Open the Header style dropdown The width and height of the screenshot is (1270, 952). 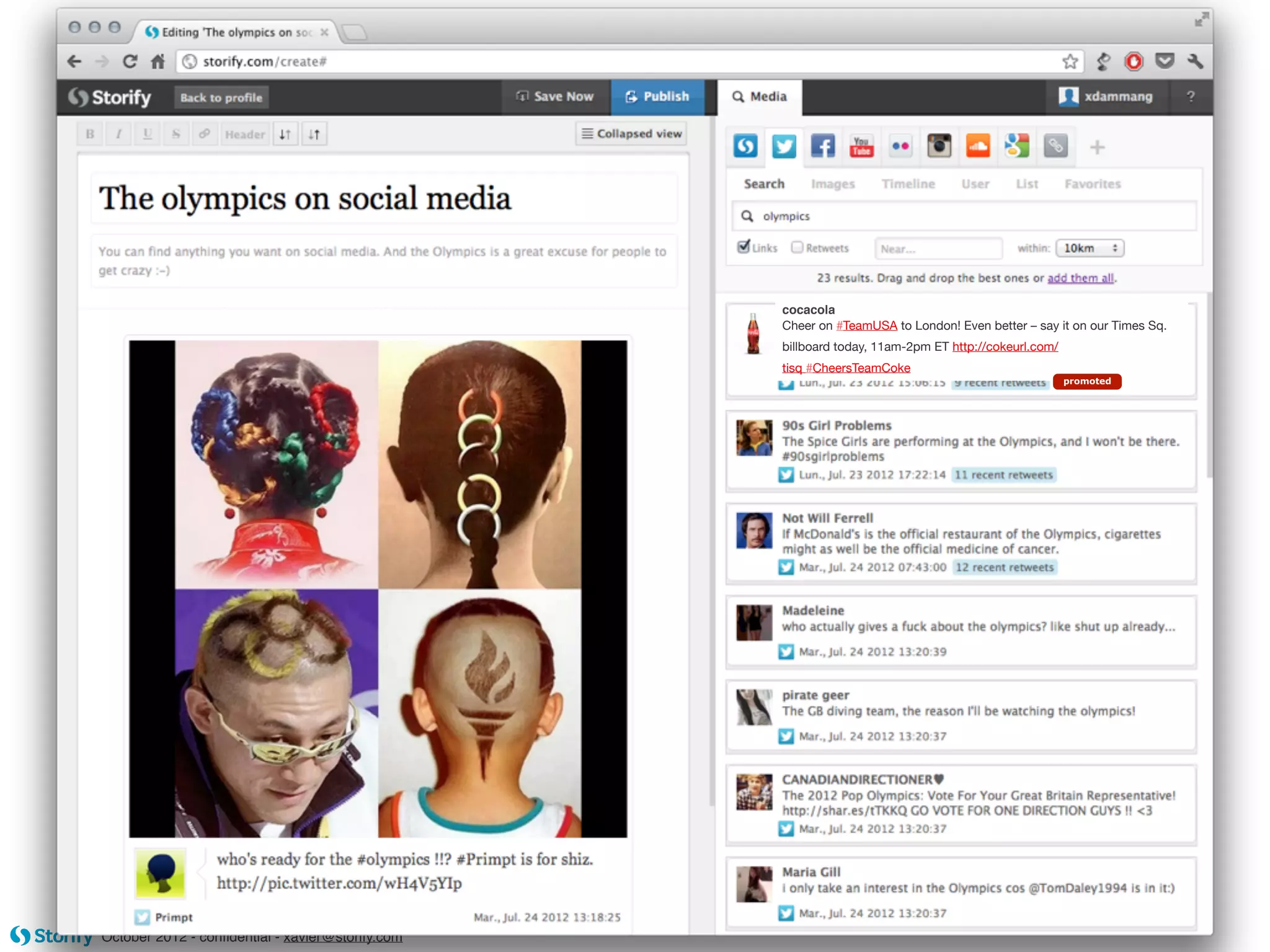[244, 134]
